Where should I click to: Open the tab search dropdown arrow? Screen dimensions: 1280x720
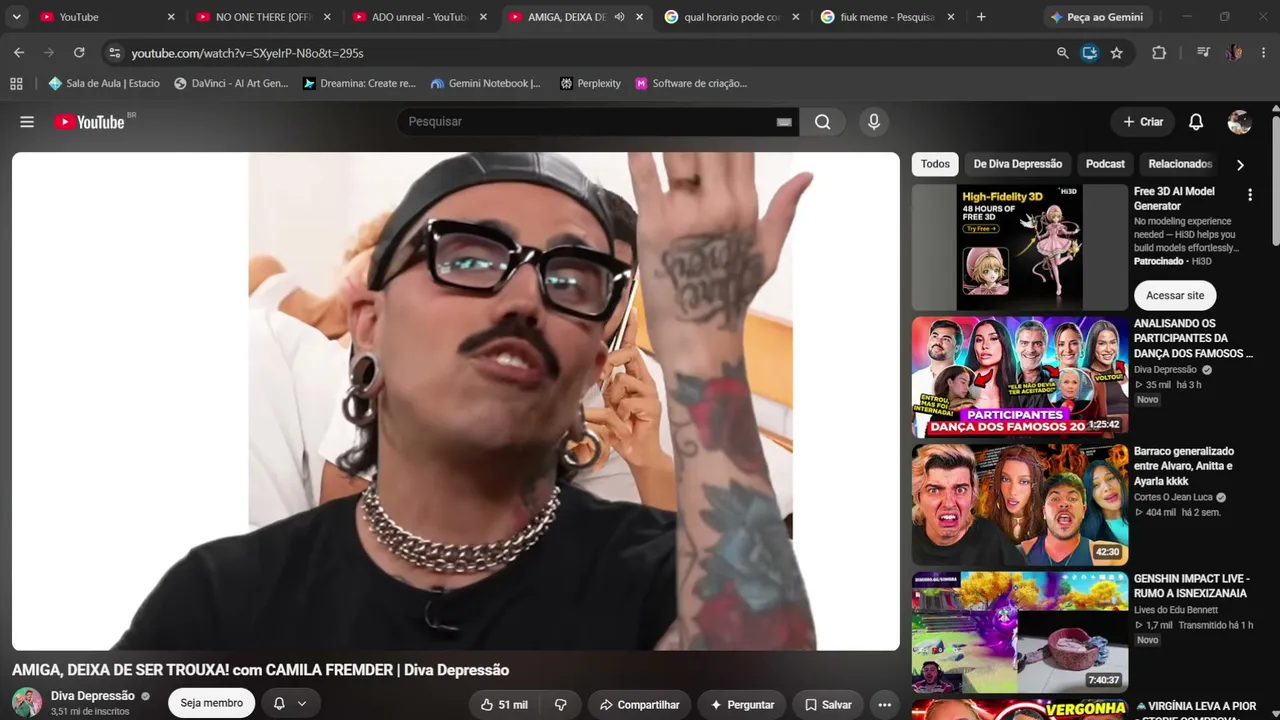[16, 17]
